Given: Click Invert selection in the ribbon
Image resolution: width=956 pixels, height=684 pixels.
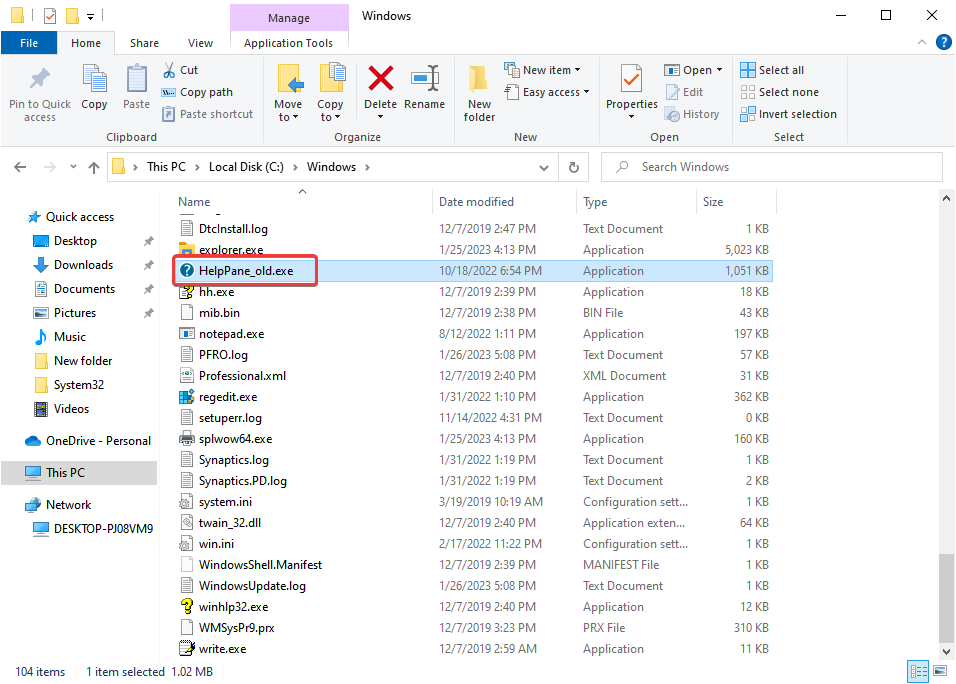Looking at the screenshot, I should coord(788,114).
